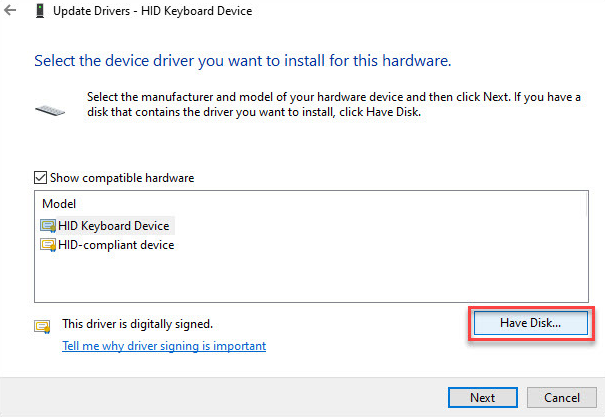This screenshot has width=605, height=417.
Task: Select HID-compliant device in the model list
Action: [x=107, y=245]
